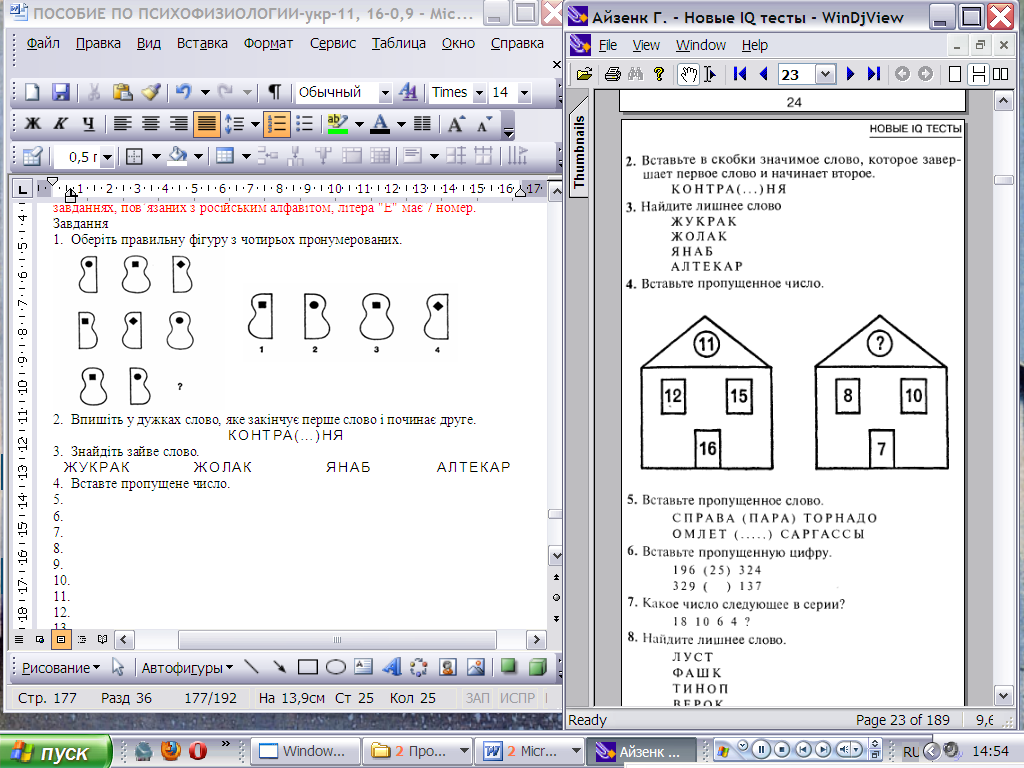Open the Help menu in WinDjView
This screenshot has height=768, width=1024.
point(755,45)
